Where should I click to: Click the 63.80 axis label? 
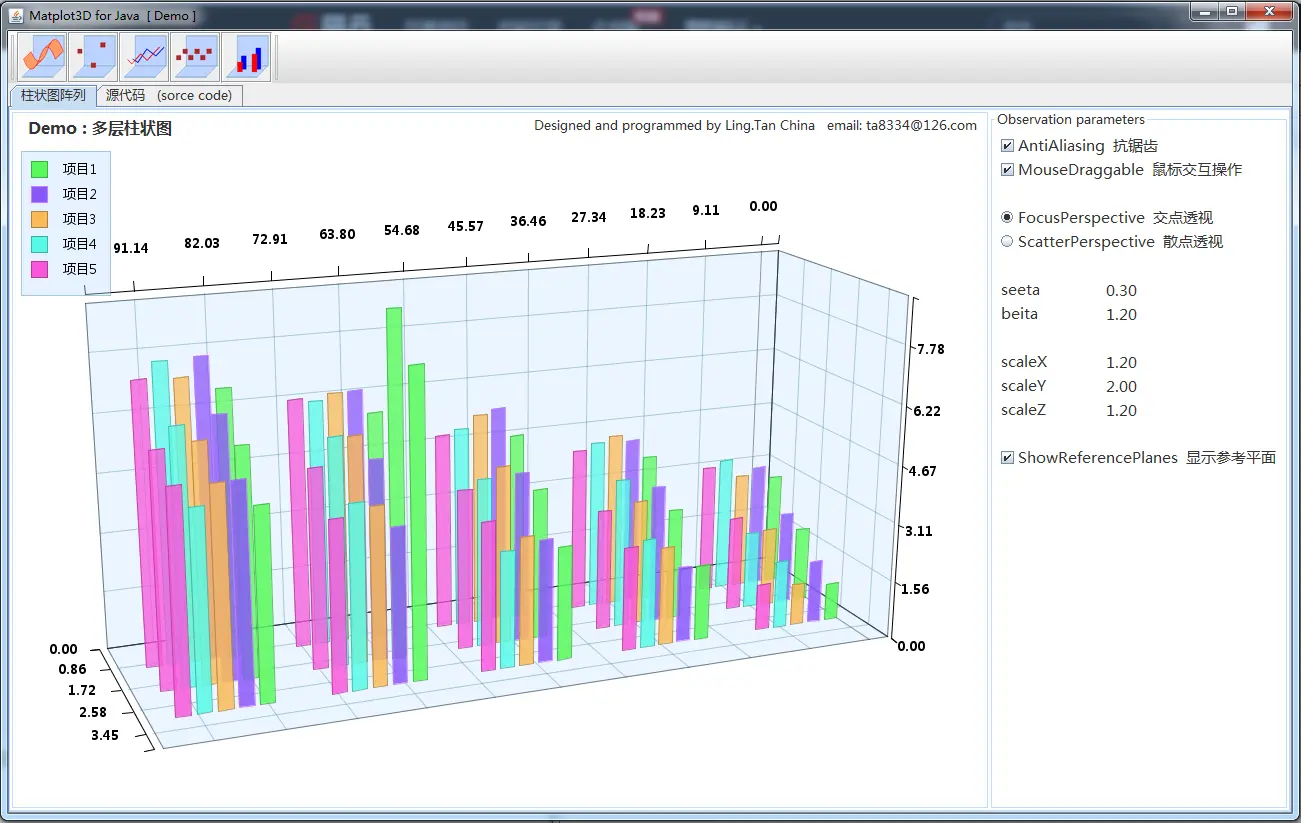point(337,235)
